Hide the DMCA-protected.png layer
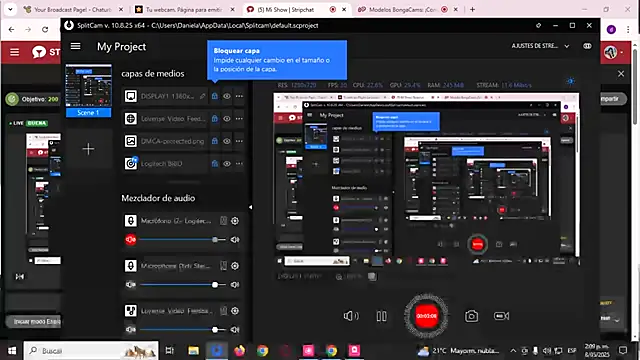Image resolution: width=640 pixels, height=360 pixels. [227, 141]
